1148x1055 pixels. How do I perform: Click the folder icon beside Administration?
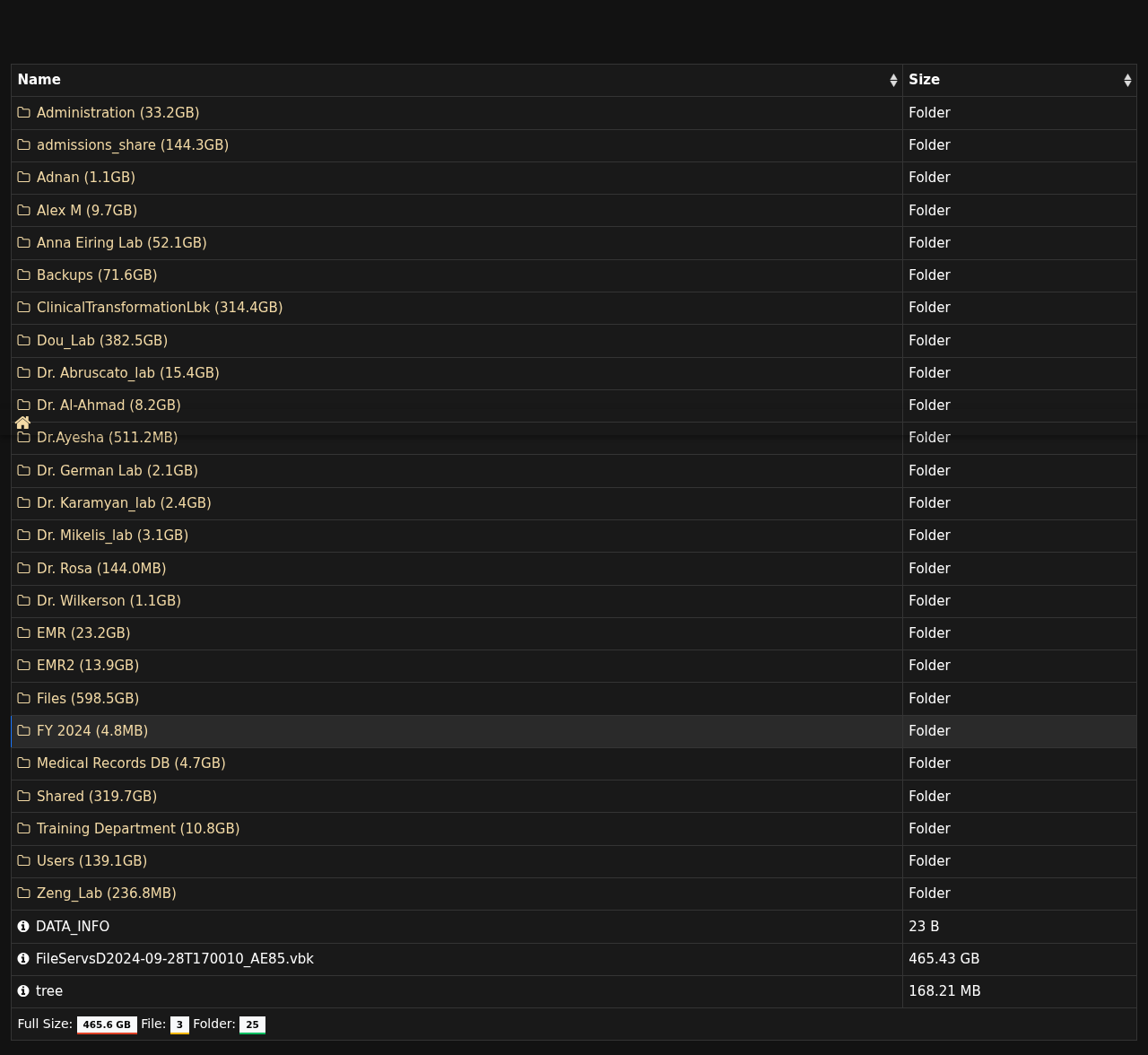point(24,113)
